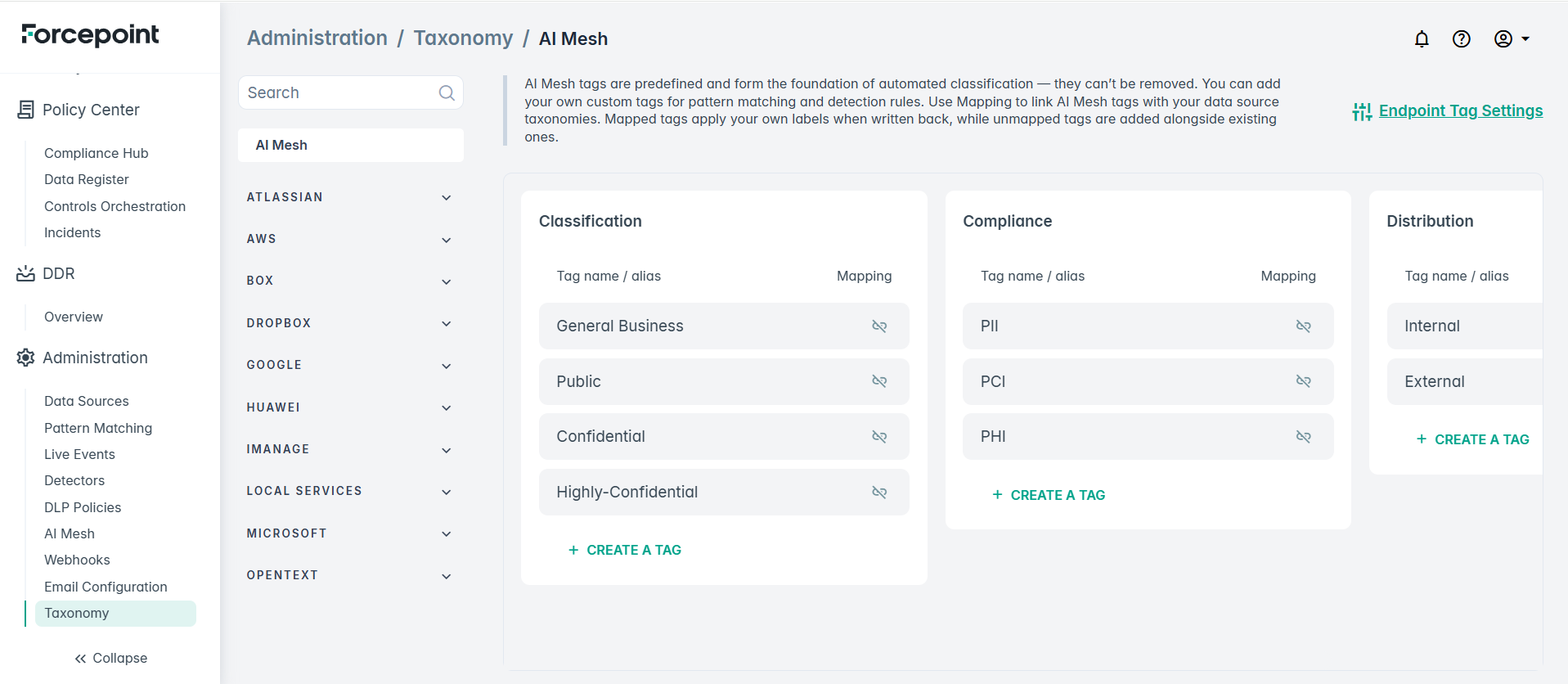Image resolution: width=1568 pixels, height=684 pixels.
Task: Open Pattern Matching in sidebar
Action: point(98,428)
